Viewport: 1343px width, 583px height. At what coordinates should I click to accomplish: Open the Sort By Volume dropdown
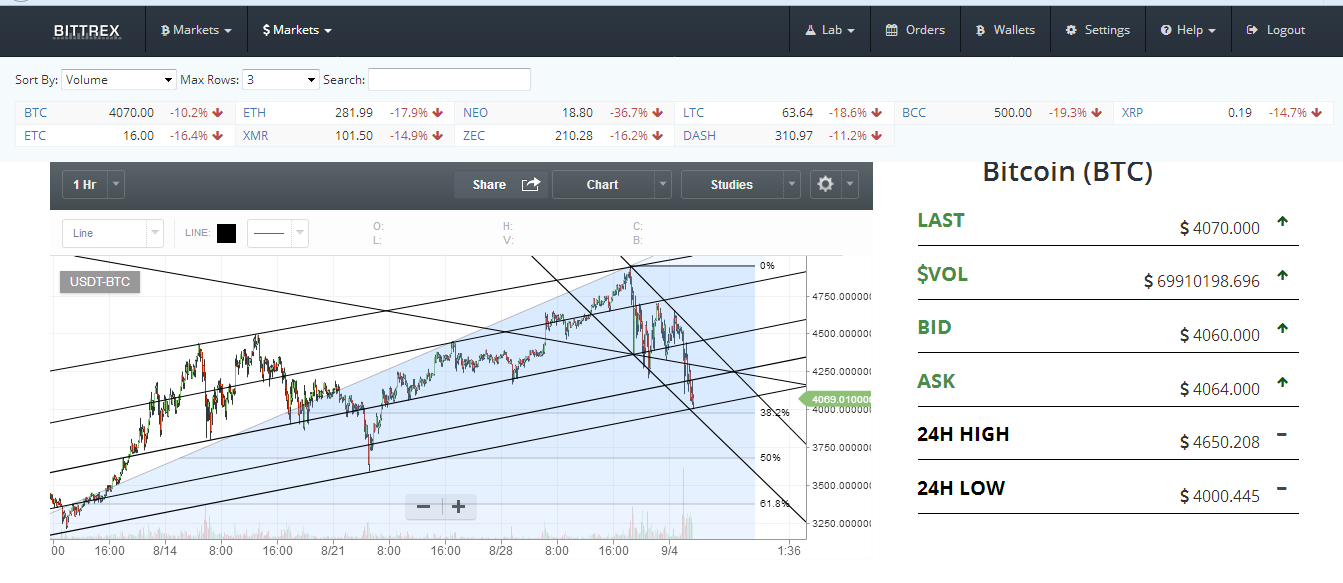click(119, 79)
